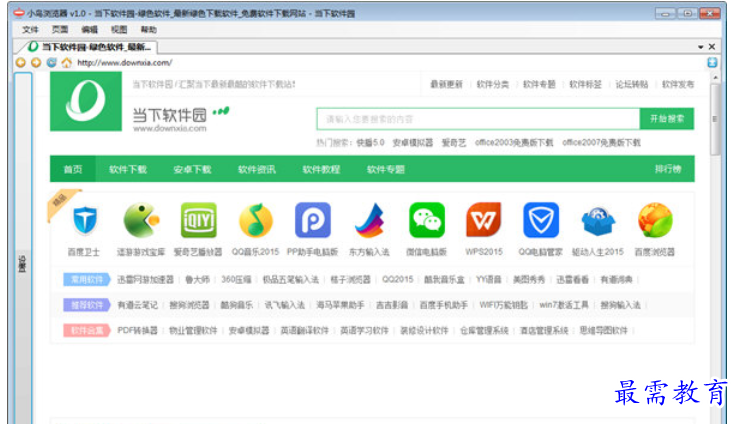Open the QQ电脑管家 app icon

coord(541,220)
